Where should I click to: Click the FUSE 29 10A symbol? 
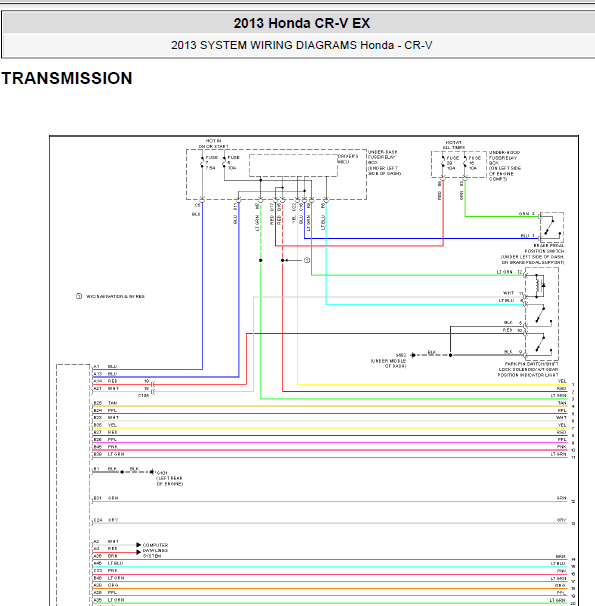pyautogui.click(x=443, y=163)
